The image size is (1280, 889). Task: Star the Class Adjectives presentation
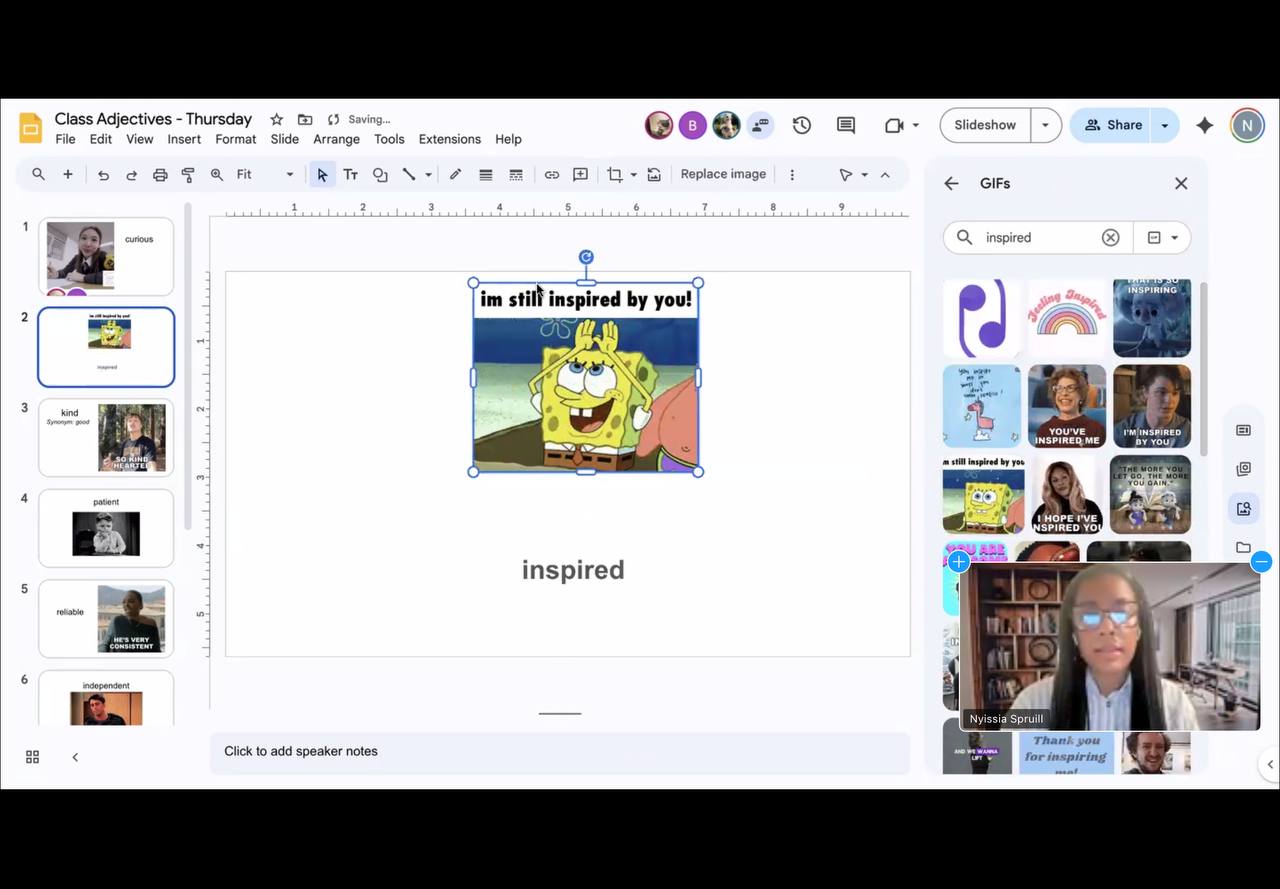[x=277, y=119]
